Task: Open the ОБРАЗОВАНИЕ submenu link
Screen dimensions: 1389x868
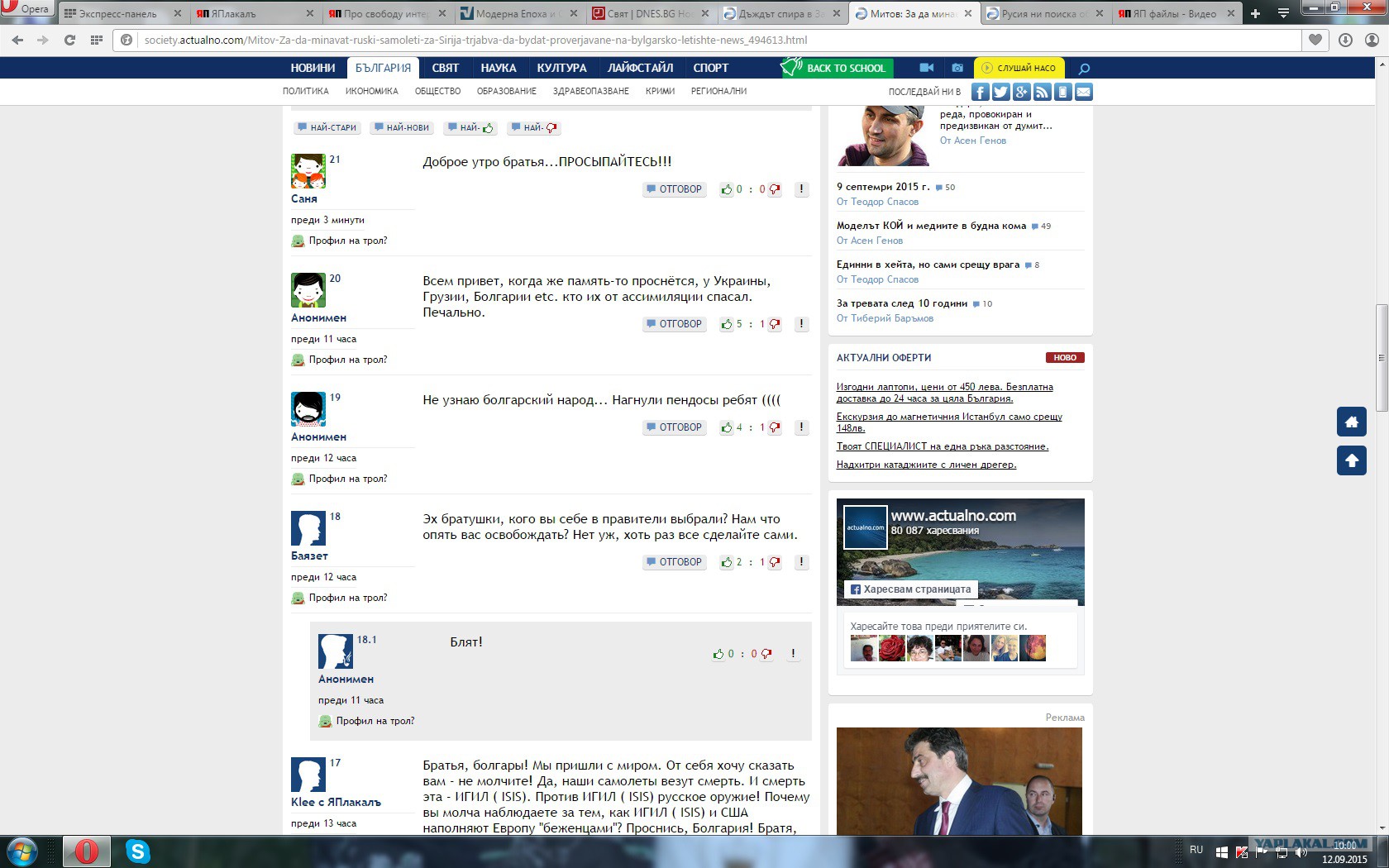Action: click(x=507, y=92)
